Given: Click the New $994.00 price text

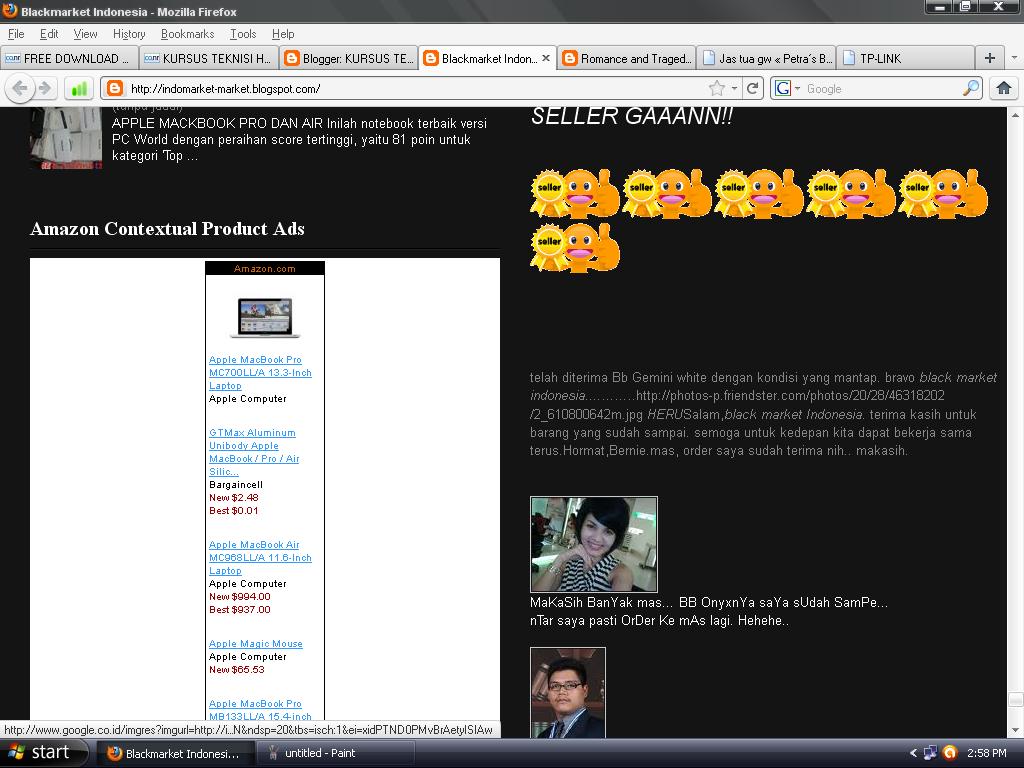Looking at the screenshot, I should pos(240,596).
